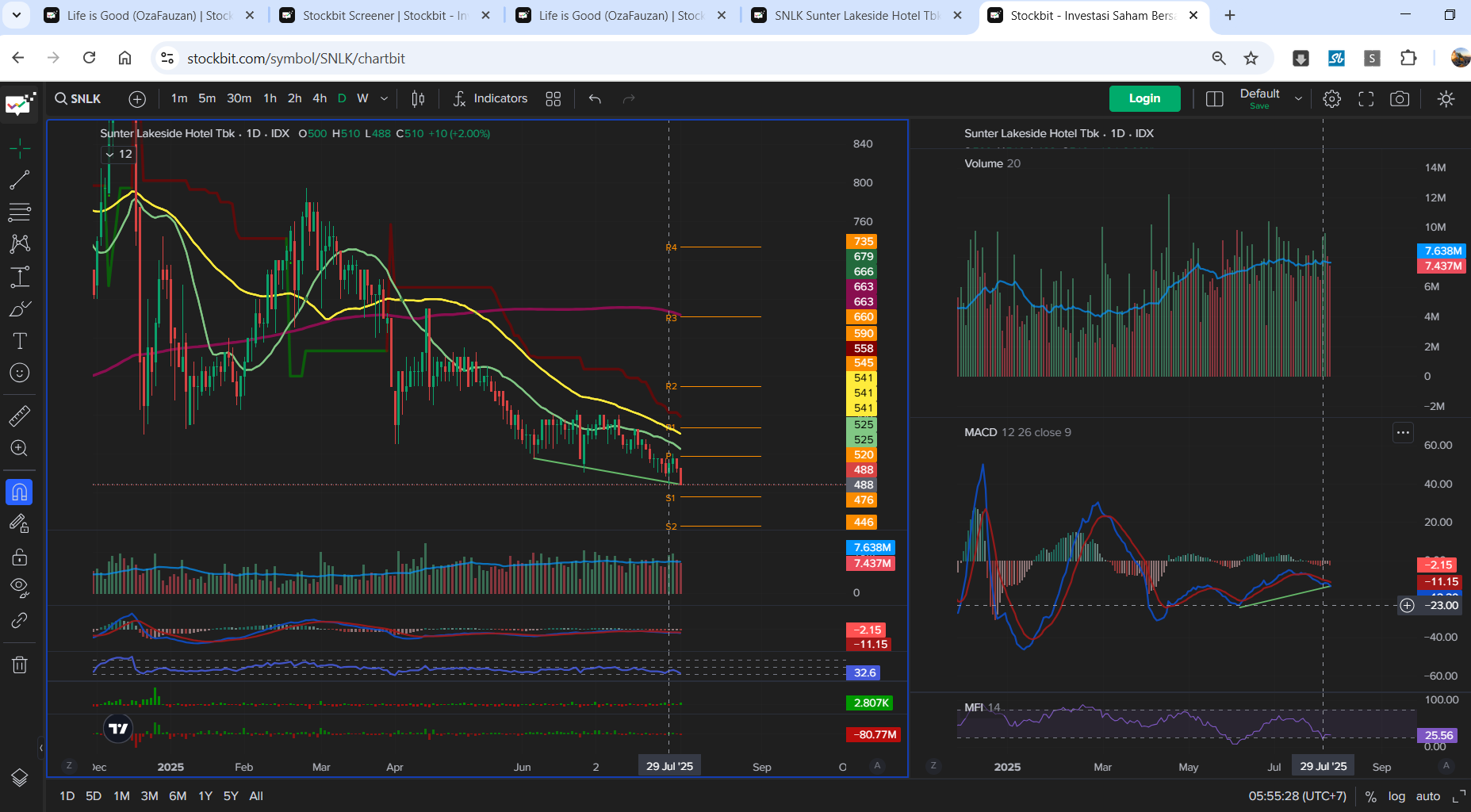Set range to 6M
Image resolution: width=1471 pixels, height=812 pixels.
[178, 795]
